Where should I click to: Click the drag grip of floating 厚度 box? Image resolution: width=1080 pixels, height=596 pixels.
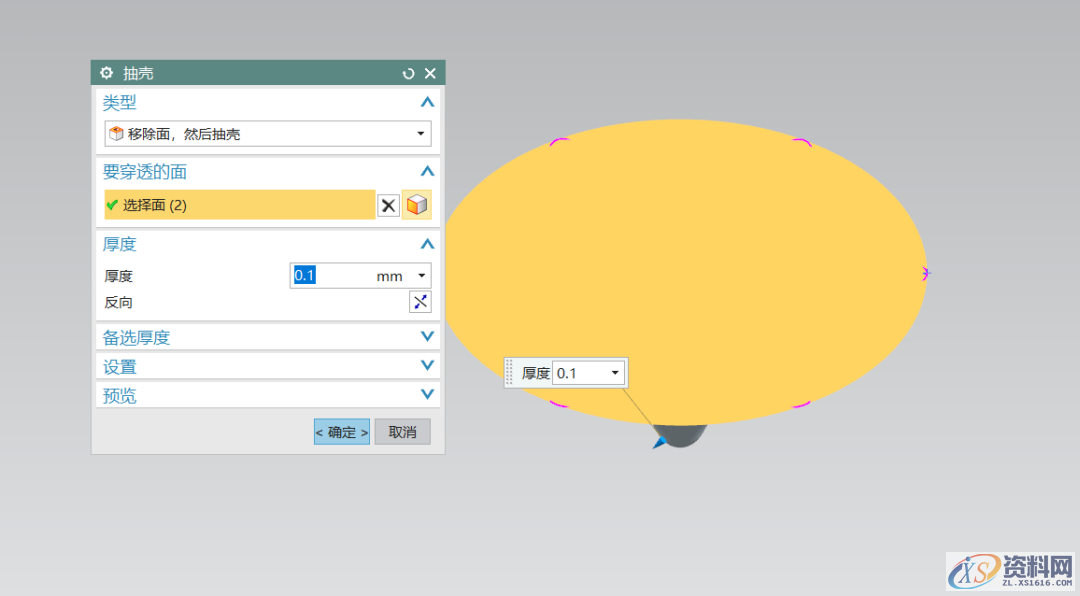(x=510, y=373)
